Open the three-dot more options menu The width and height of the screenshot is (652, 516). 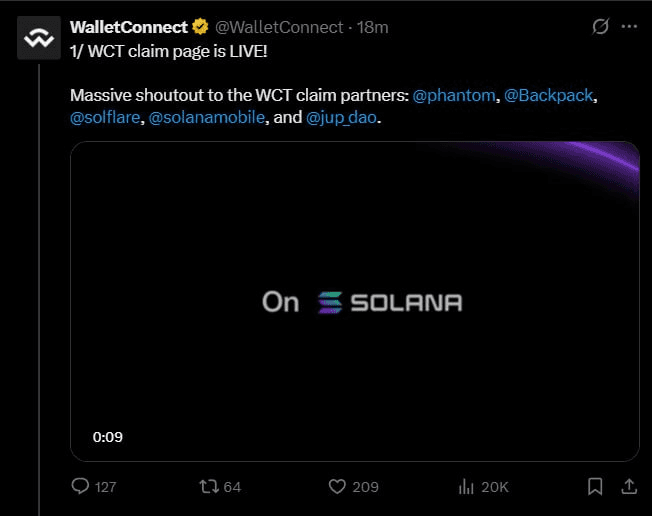click(x=629, y=27)
